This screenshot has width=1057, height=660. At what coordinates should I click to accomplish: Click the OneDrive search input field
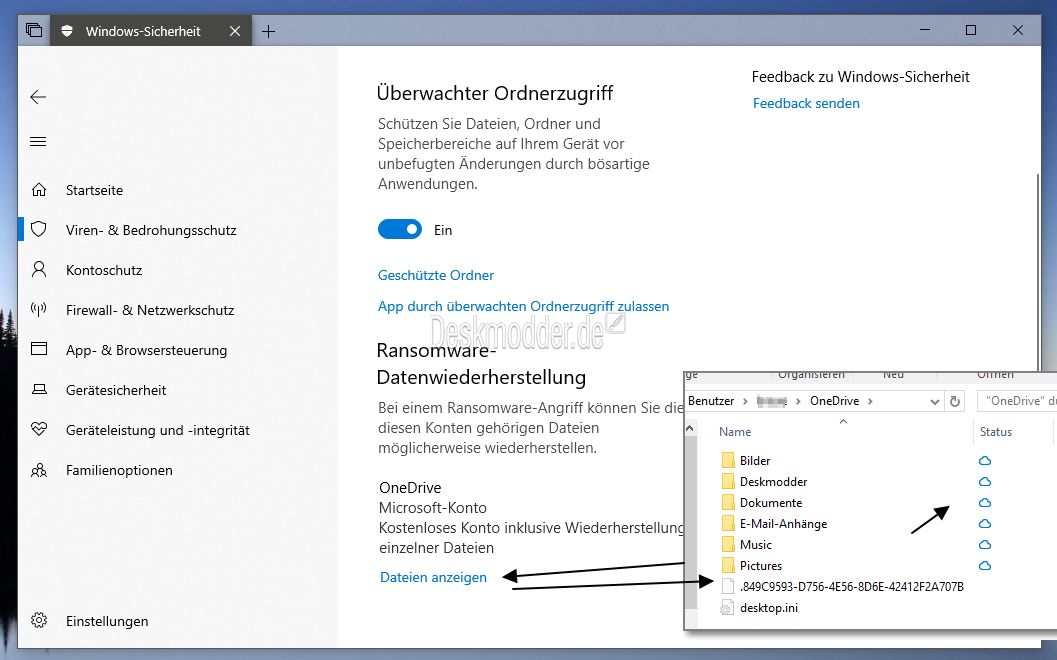1017,401
